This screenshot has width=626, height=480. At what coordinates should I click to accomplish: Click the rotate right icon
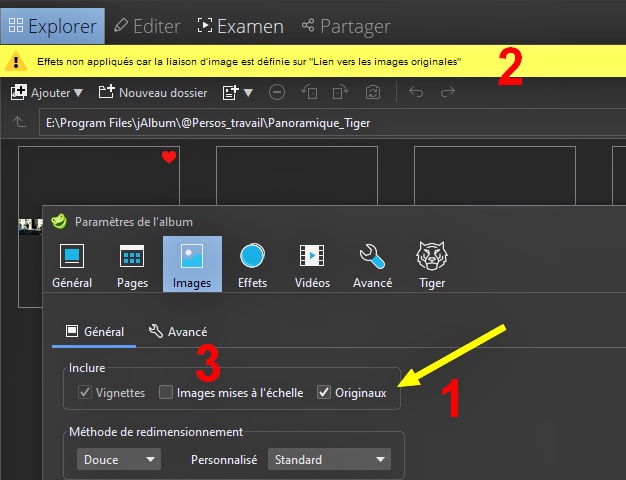pyautogui.click(x=341, y=92)
